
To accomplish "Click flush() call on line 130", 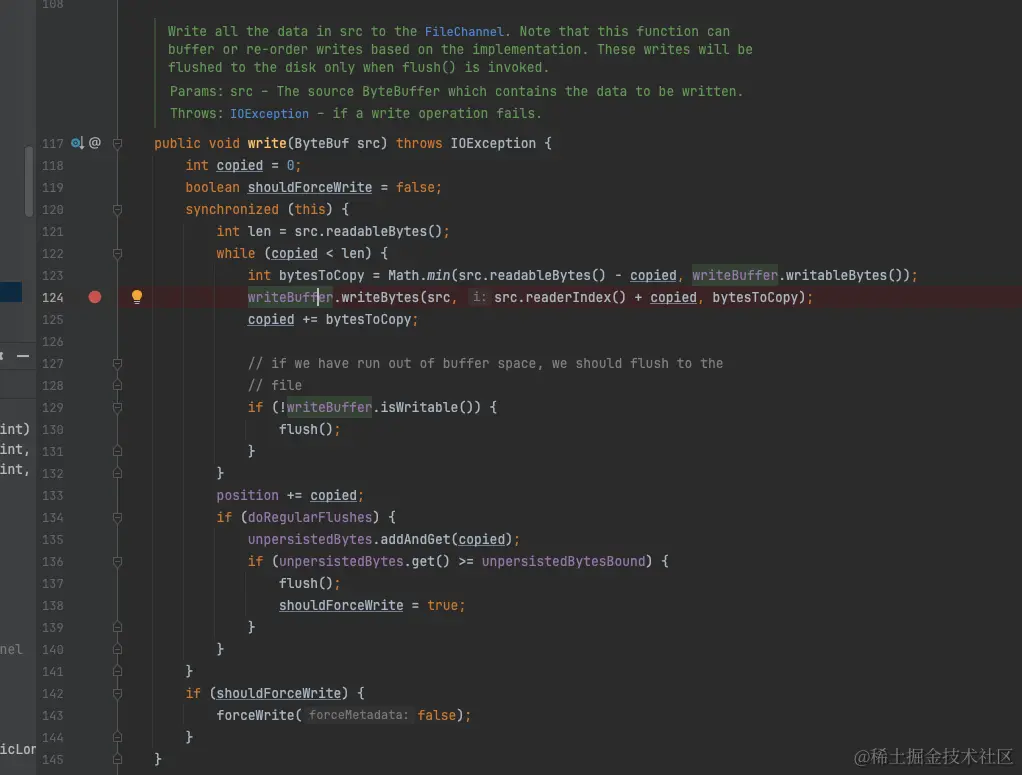I will point(306,430).
